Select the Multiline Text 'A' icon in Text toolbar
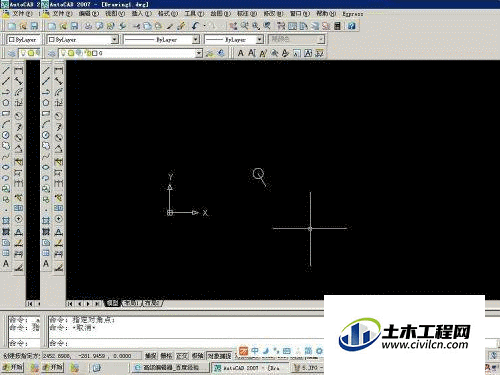The image size is (500, 375). 241,53
